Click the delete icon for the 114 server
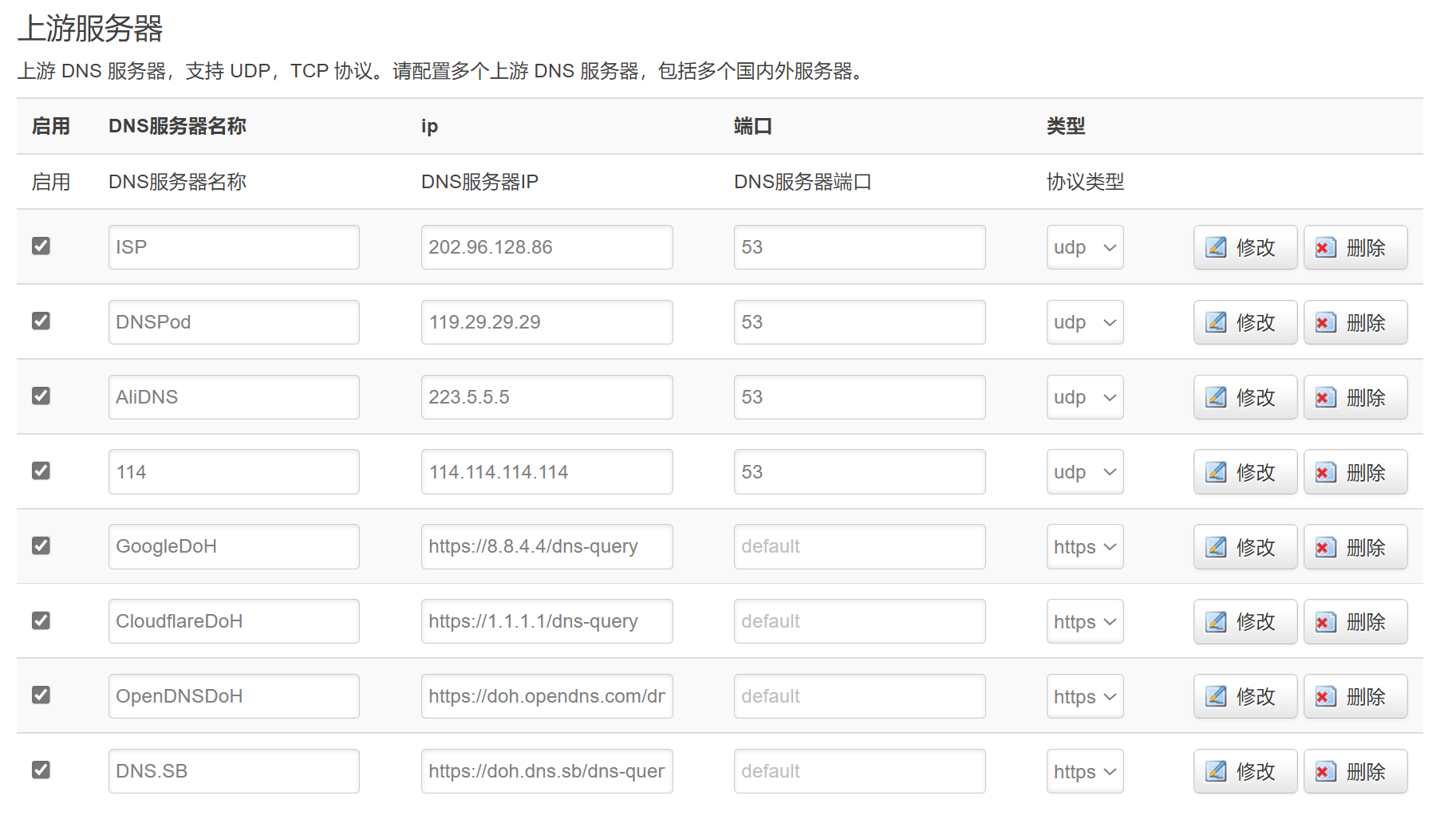 click(x=1325, y=471)
